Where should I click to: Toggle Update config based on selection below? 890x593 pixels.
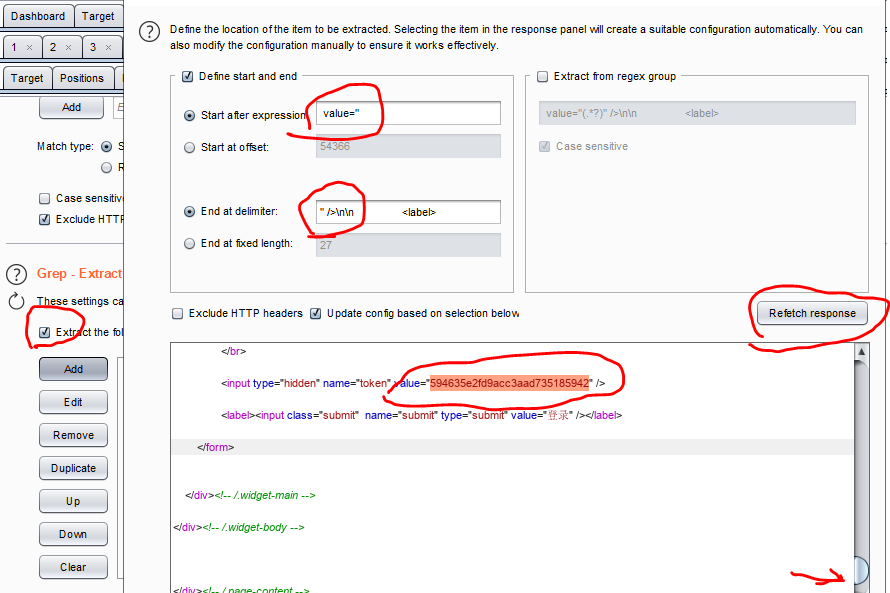click(316, 313)
